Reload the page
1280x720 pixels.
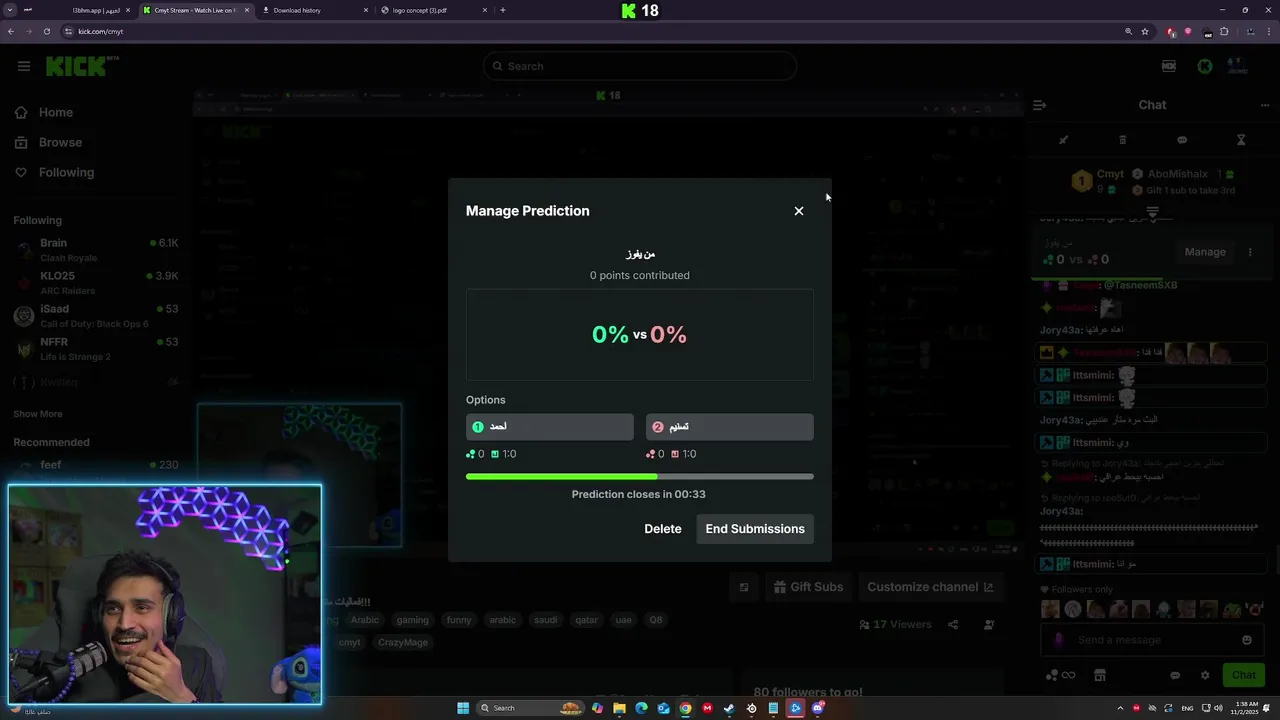pyautogui.click(x=46, y=31)
